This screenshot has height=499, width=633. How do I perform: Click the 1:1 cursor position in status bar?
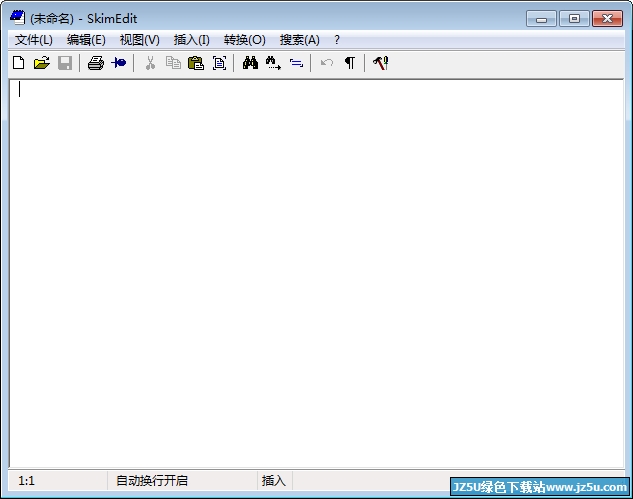coord(27,481)
